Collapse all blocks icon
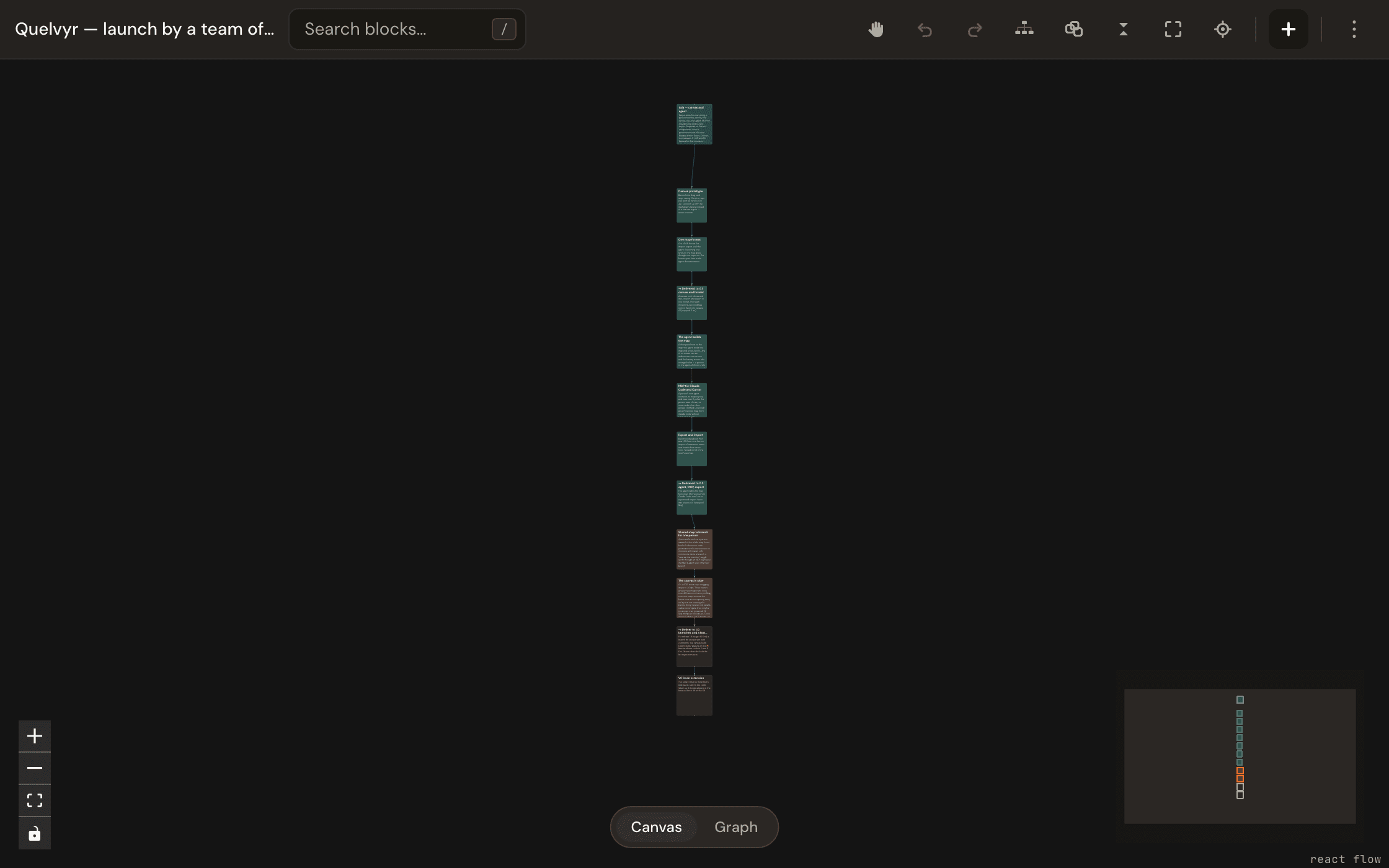 click(x=1124, y=29)
